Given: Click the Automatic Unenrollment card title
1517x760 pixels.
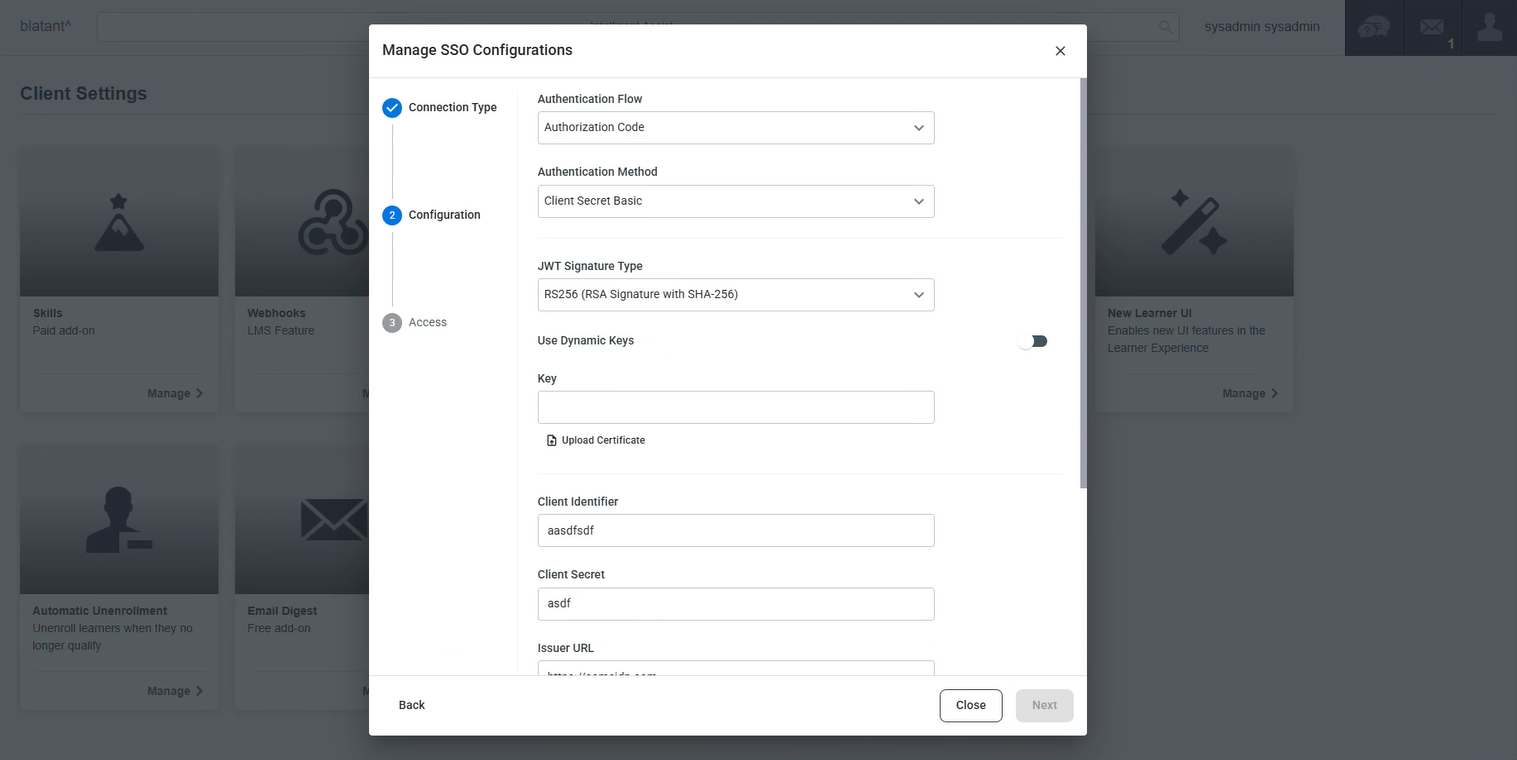Looking at the screenshot, I should [x=100, y=611].
